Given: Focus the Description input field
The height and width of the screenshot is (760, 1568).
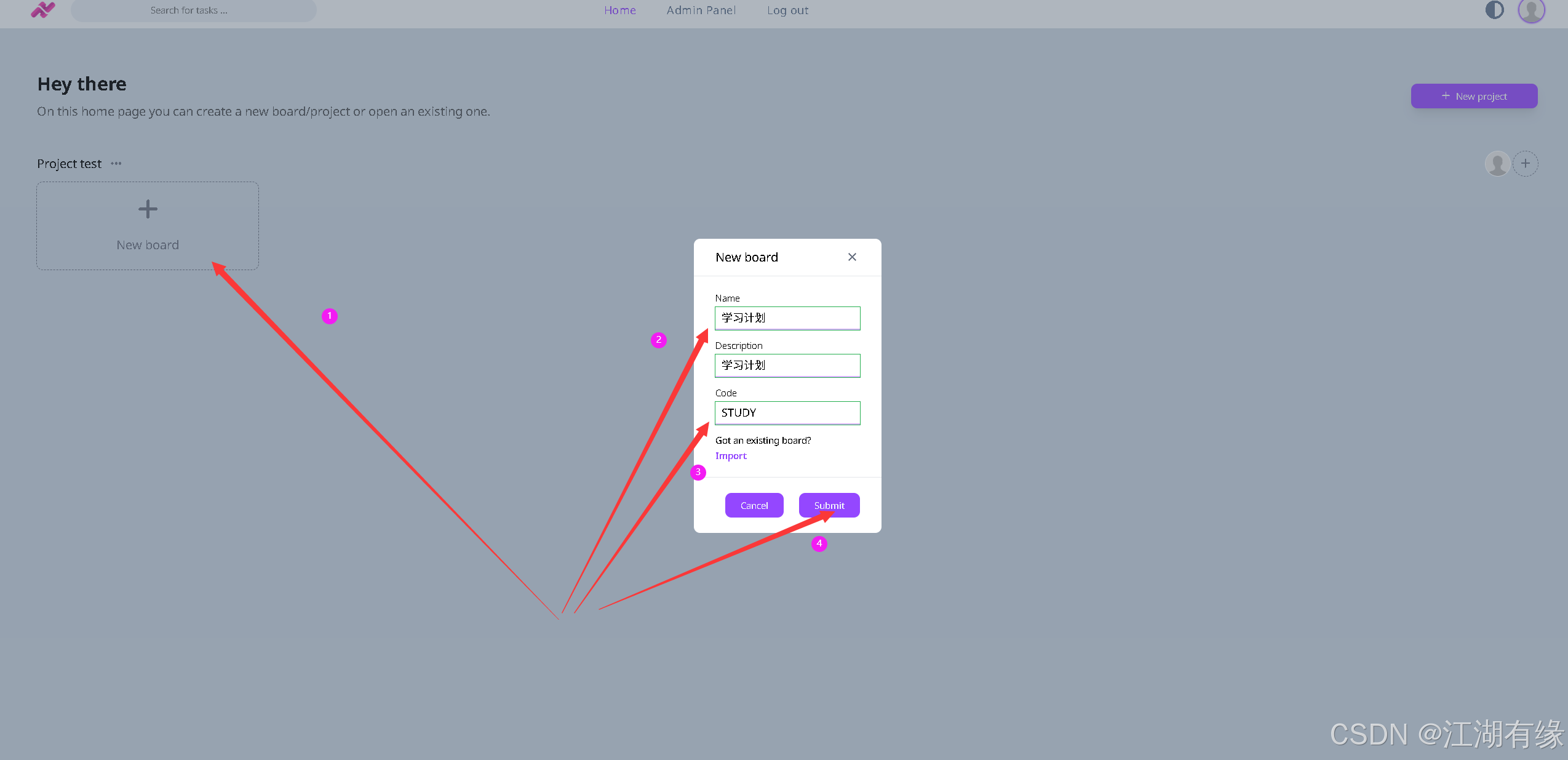Looking at the screenshot, I should point(787,366).
